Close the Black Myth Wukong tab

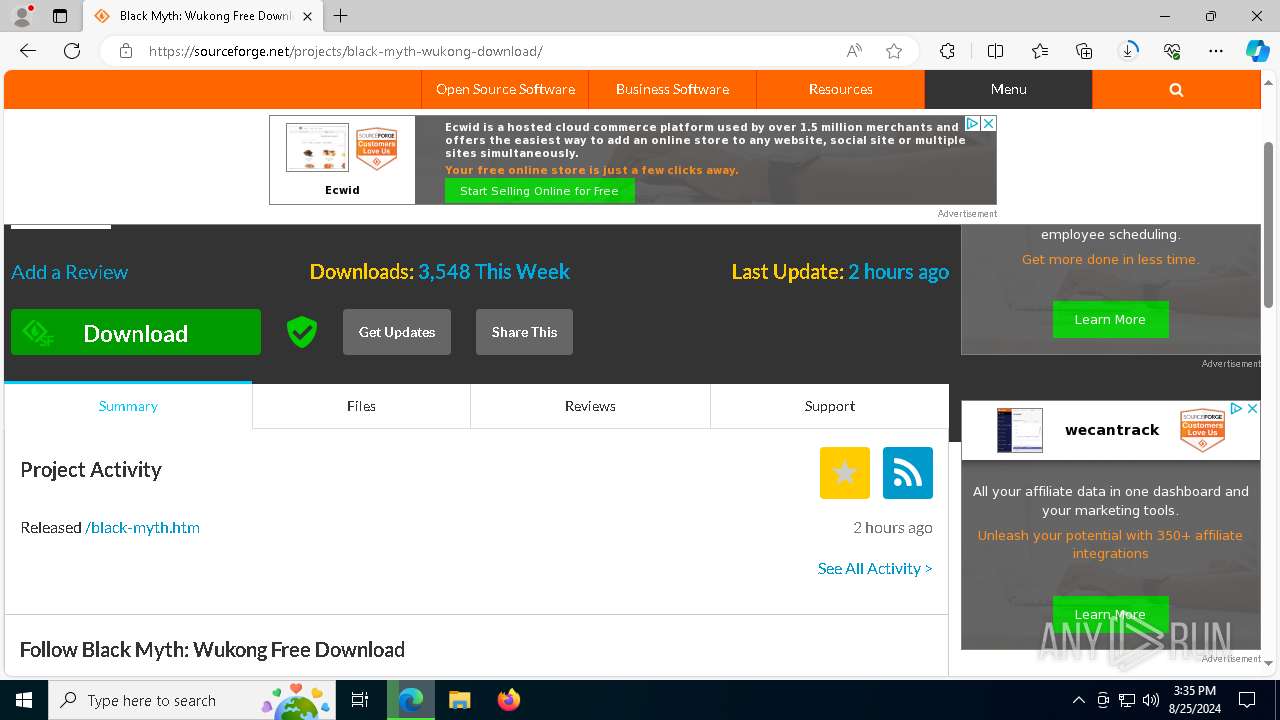(307, 16)
